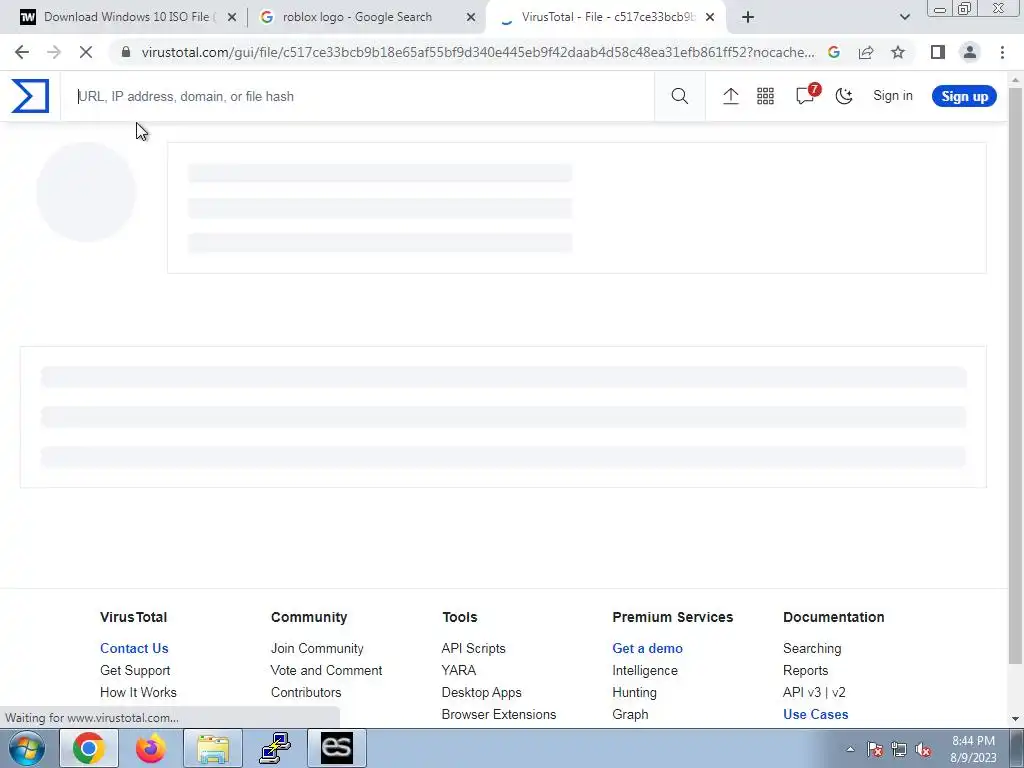The image size is (1024, 768).
Task: Switch to Download Windows 10 ISO tab
Action: point(126,17)
